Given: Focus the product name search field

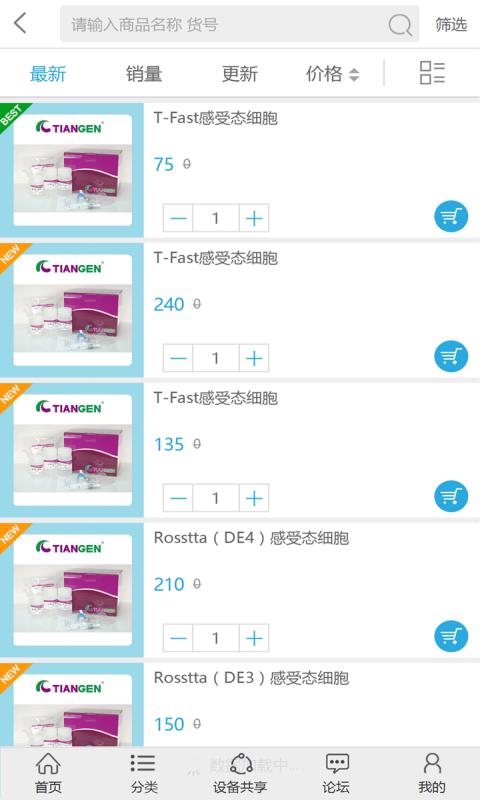Looking at the screenshot, I should tap(224, 24).
